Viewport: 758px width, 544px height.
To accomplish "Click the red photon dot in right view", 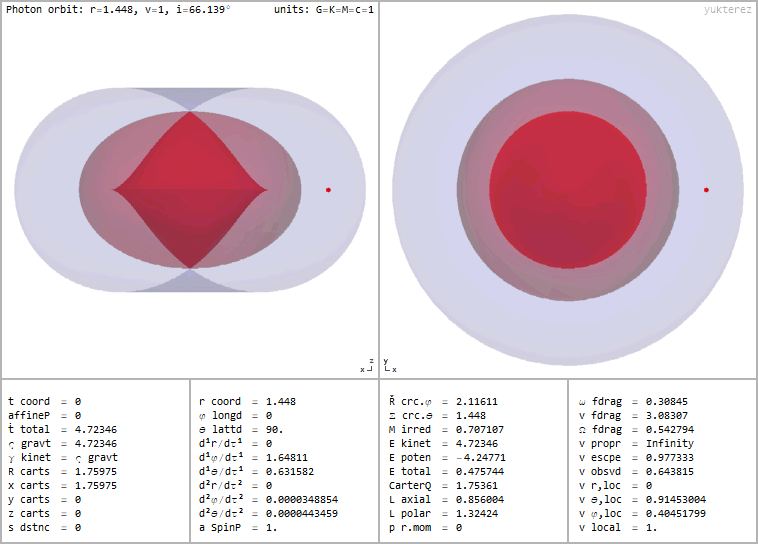I will [x=706, y=189].
